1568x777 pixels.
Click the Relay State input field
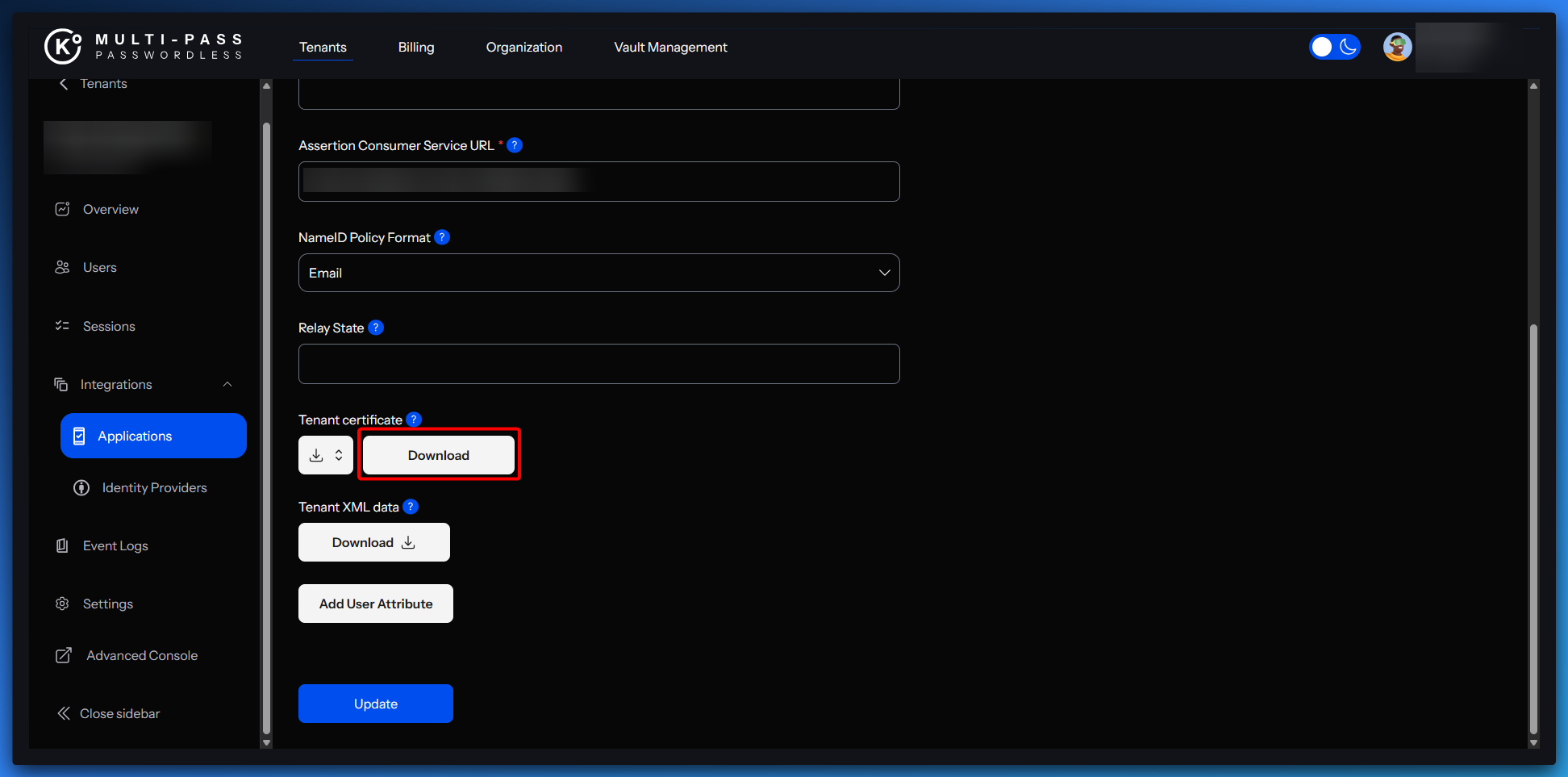pyautogui.click(x=598, y=364)
